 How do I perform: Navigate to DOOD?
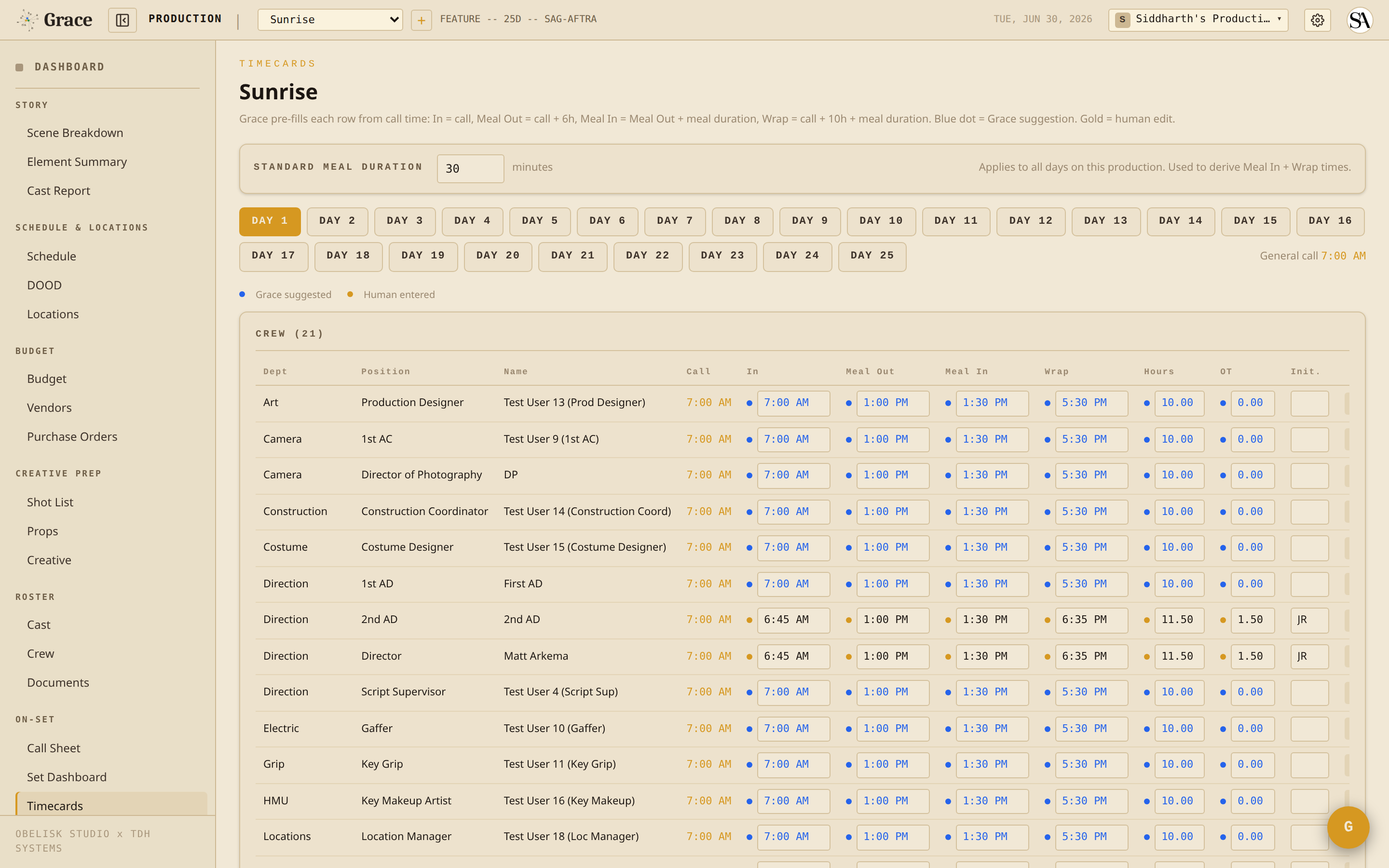click(x=44, y=285)
